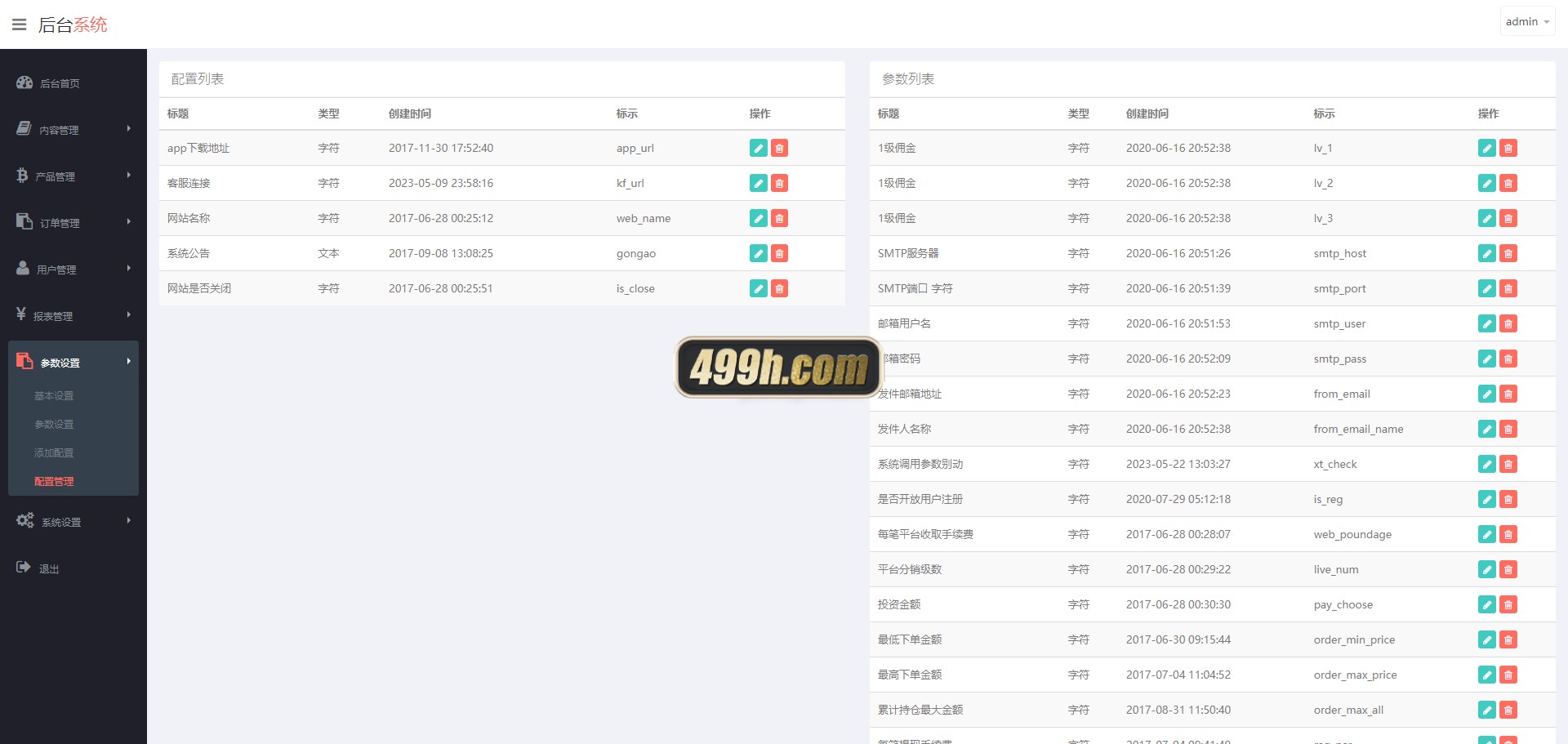Click the 后台系统 logo title
The image size is (1568, 744).
coord(73,25)
